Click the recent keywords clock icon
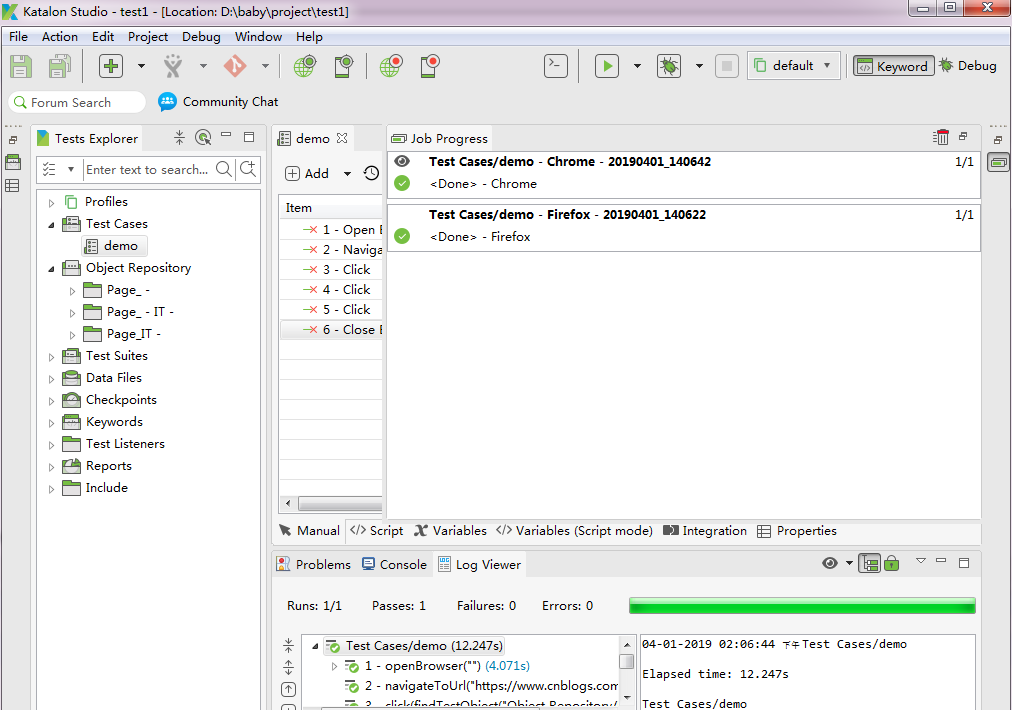The height and width of the screenshot is (710, 1012). [x=371, y=173]
